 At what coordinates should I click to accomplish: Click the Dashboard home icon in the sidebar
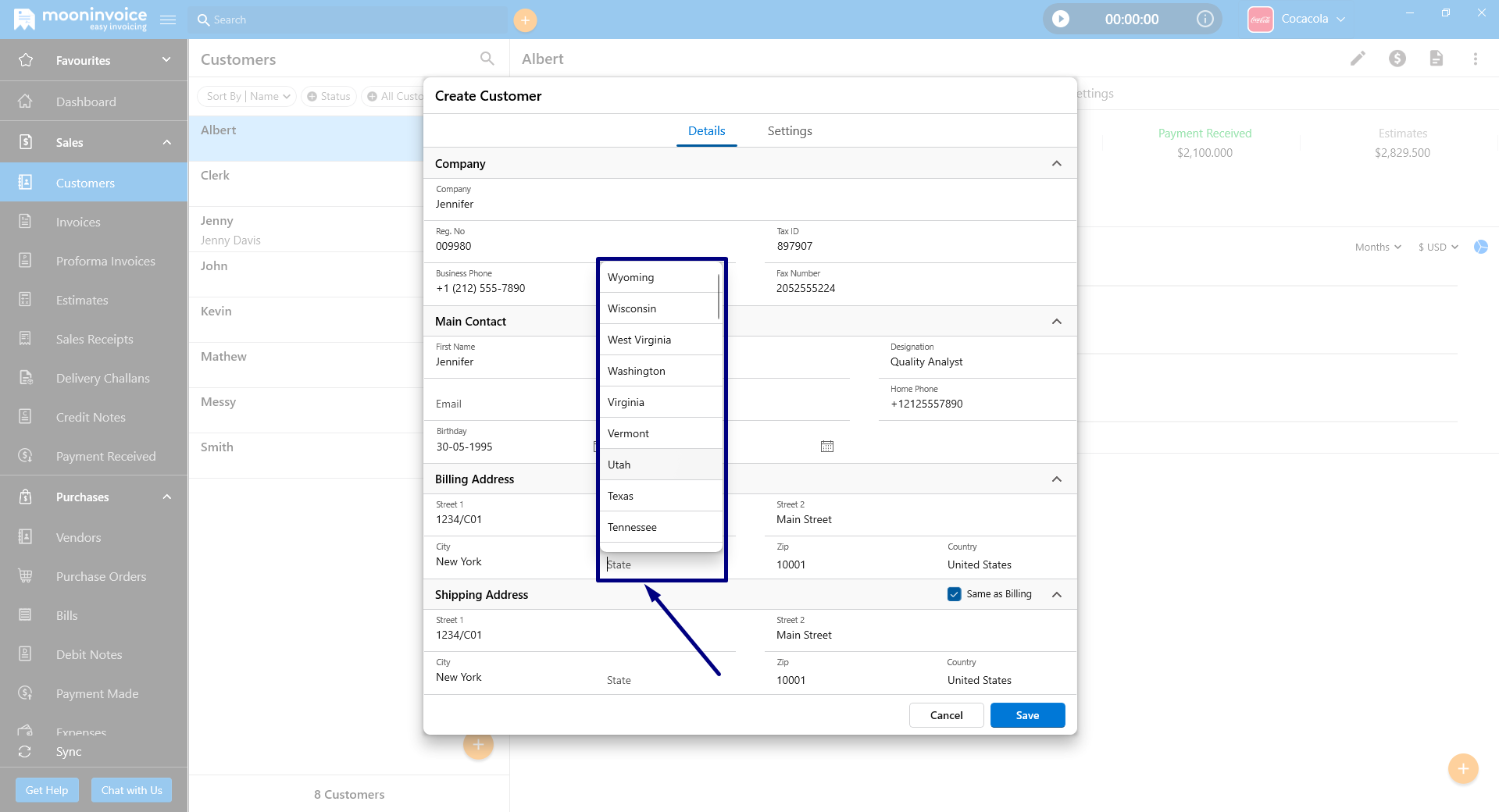pos(25,101)
